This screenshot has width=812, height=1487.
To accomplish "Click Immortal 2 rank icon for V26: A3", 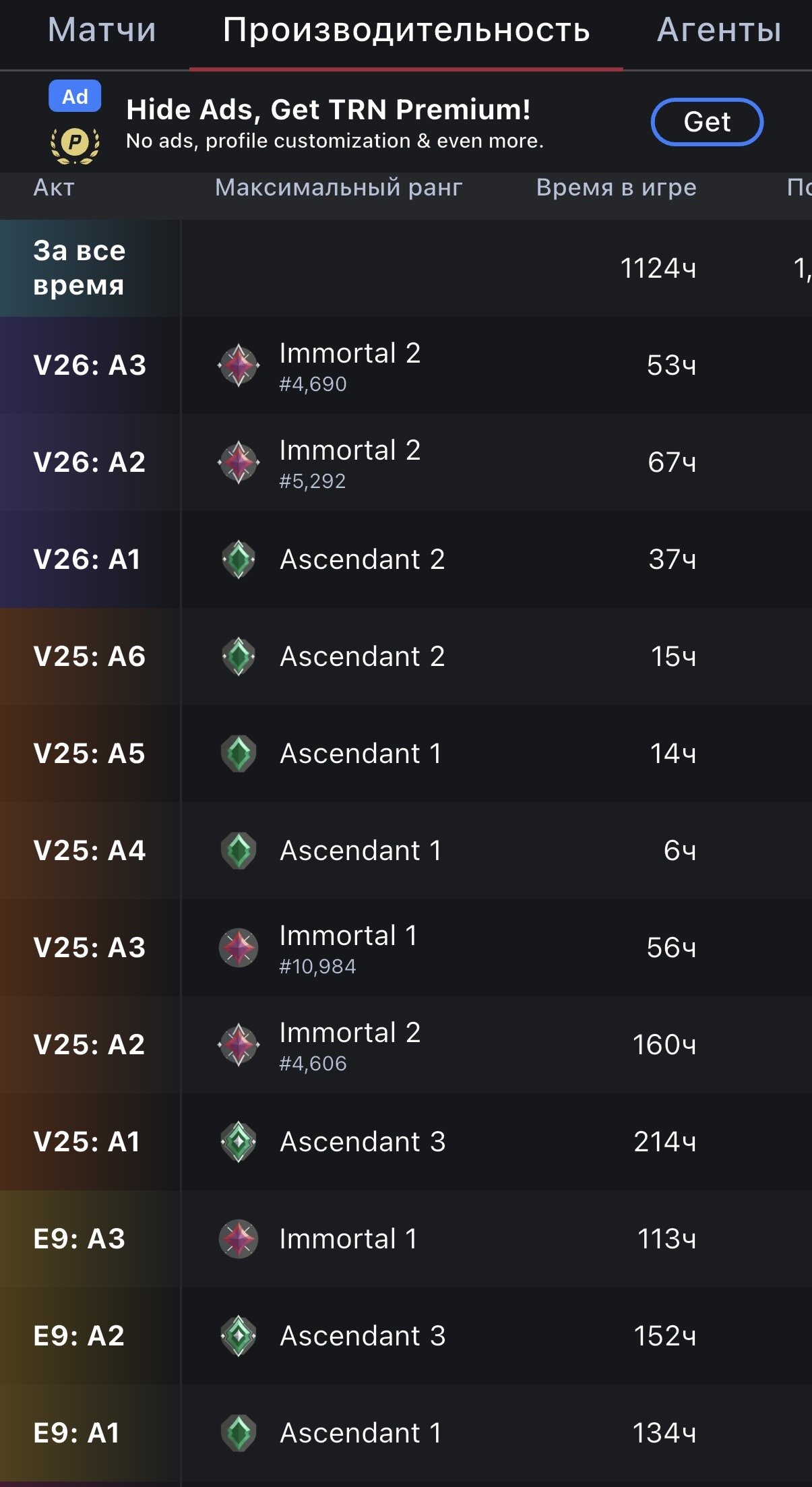I will 239,365.
